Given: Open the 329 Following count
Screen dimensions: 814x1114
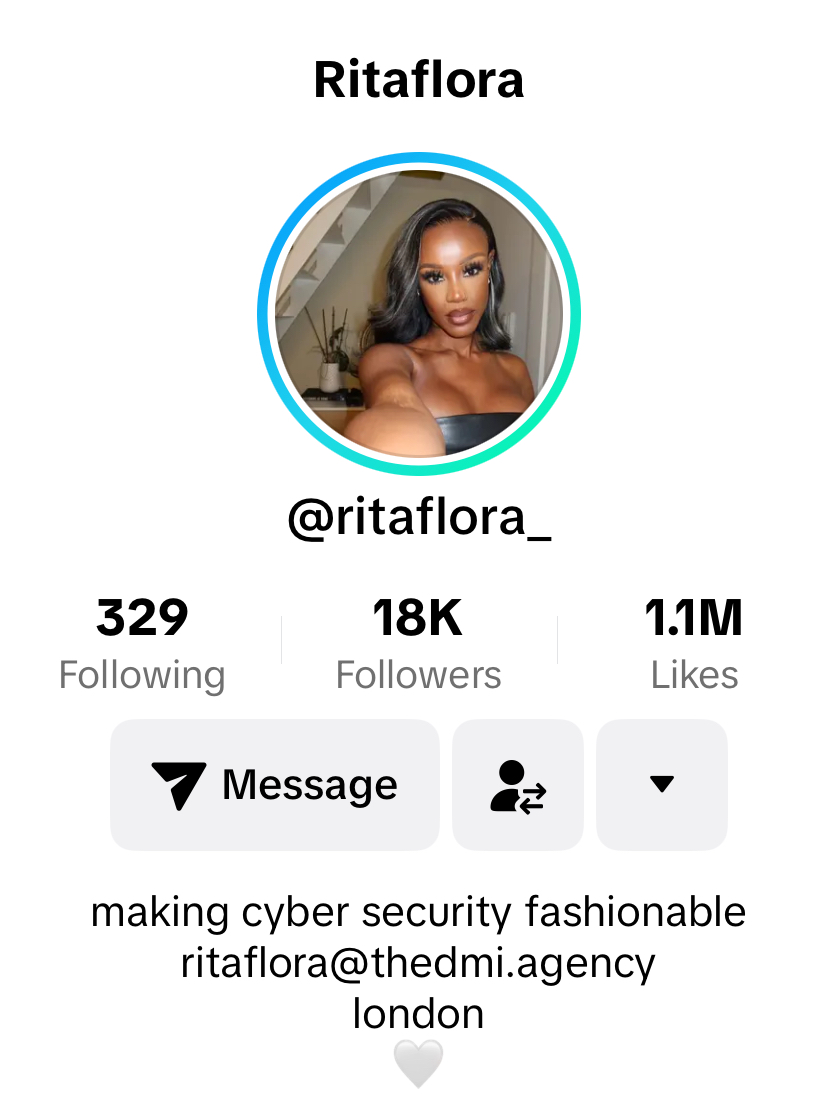Looking at the screenshot, I should 142,617.
